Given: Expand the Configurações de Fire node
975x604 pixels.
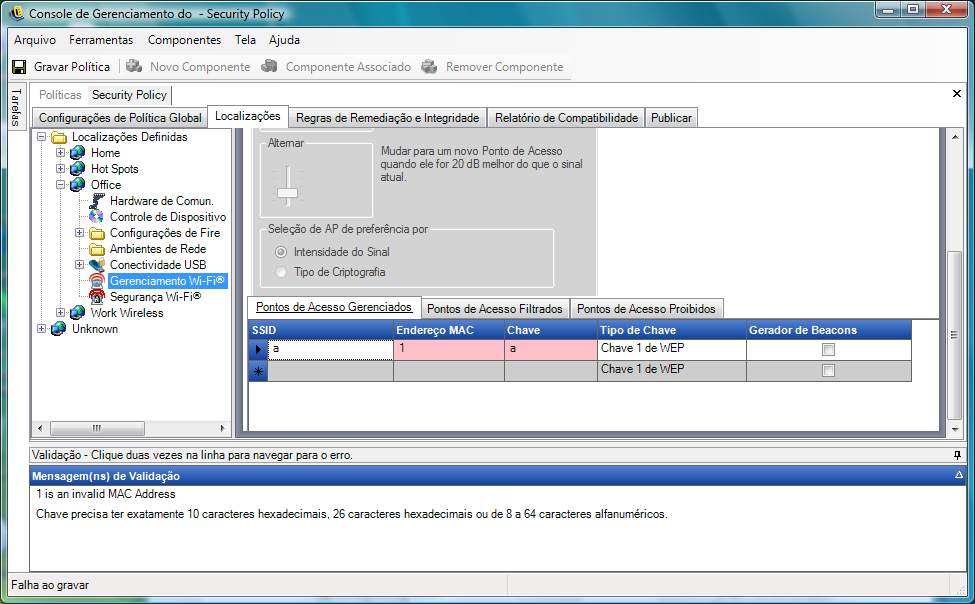Looking at the screenshot, I should (x=80, y=233).
